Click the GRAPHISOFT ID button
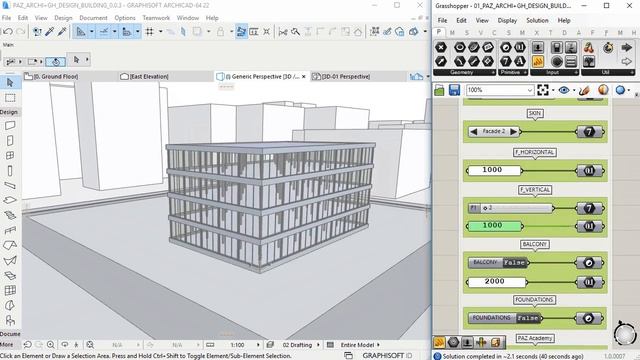640x360 pixels. point(387,356)
